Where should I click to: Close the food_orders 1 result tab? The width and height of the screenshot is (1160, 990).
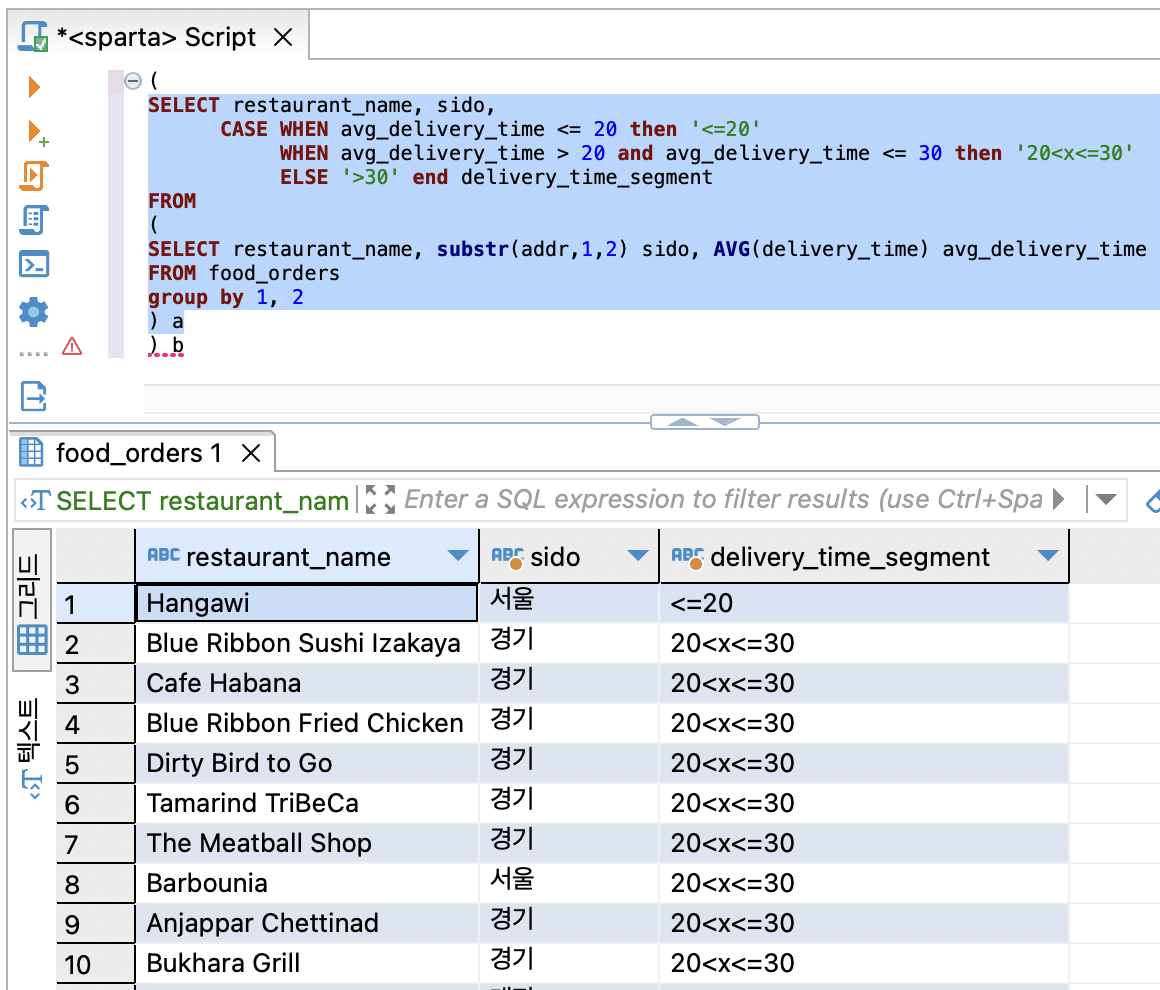[252, 453]
